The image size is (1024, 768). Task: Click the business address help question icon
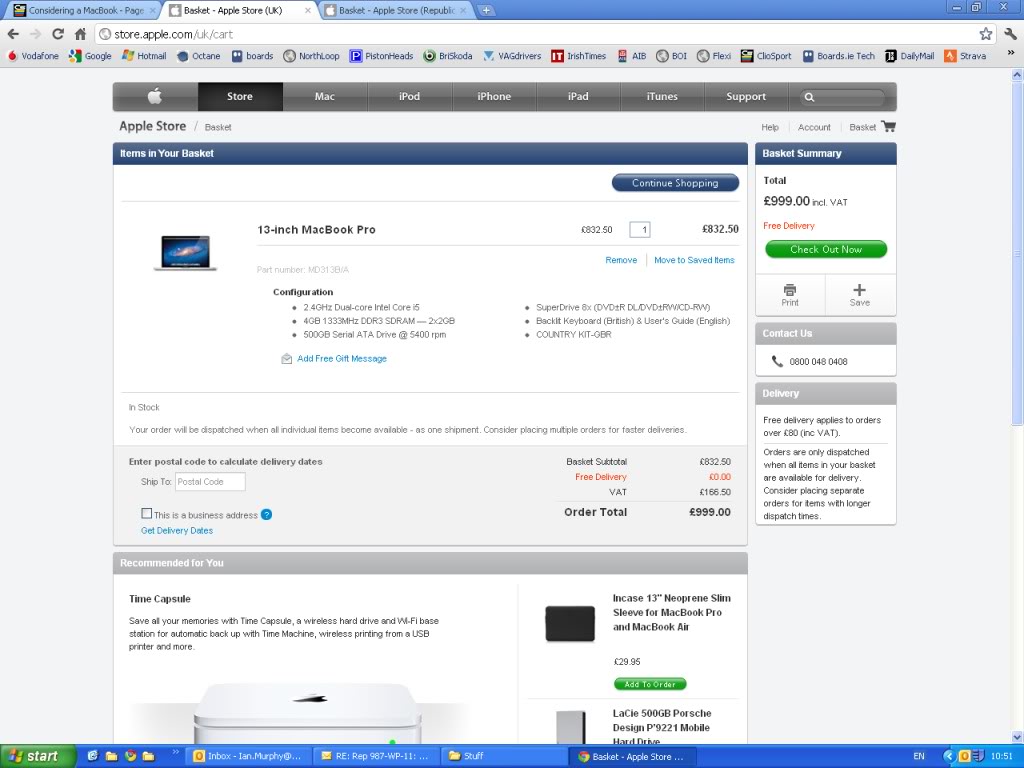pyautogui.click(x=266, y=515)
